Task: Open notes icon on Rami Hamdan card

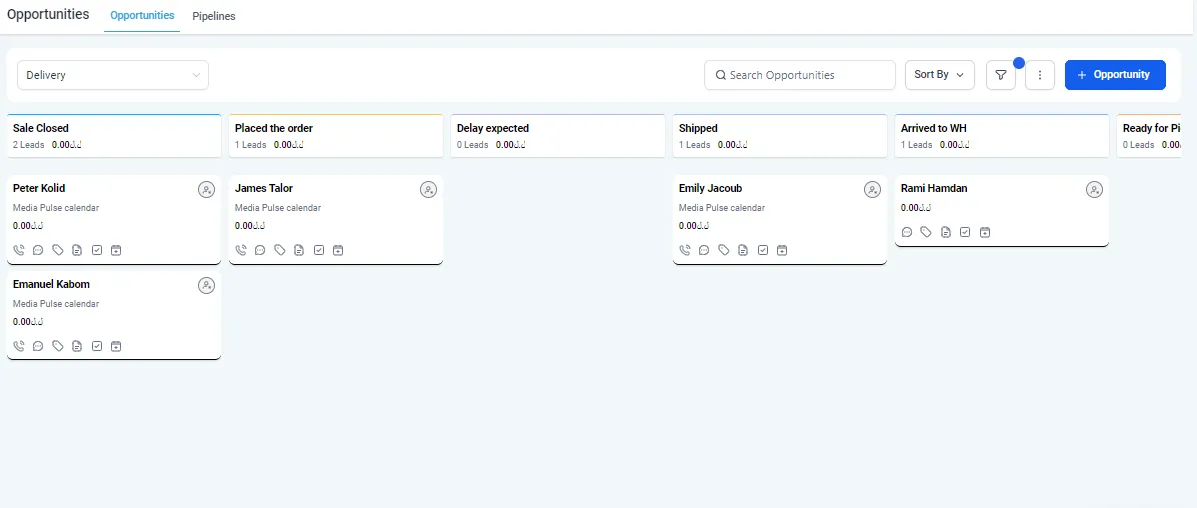Action: tap(946, 232)
